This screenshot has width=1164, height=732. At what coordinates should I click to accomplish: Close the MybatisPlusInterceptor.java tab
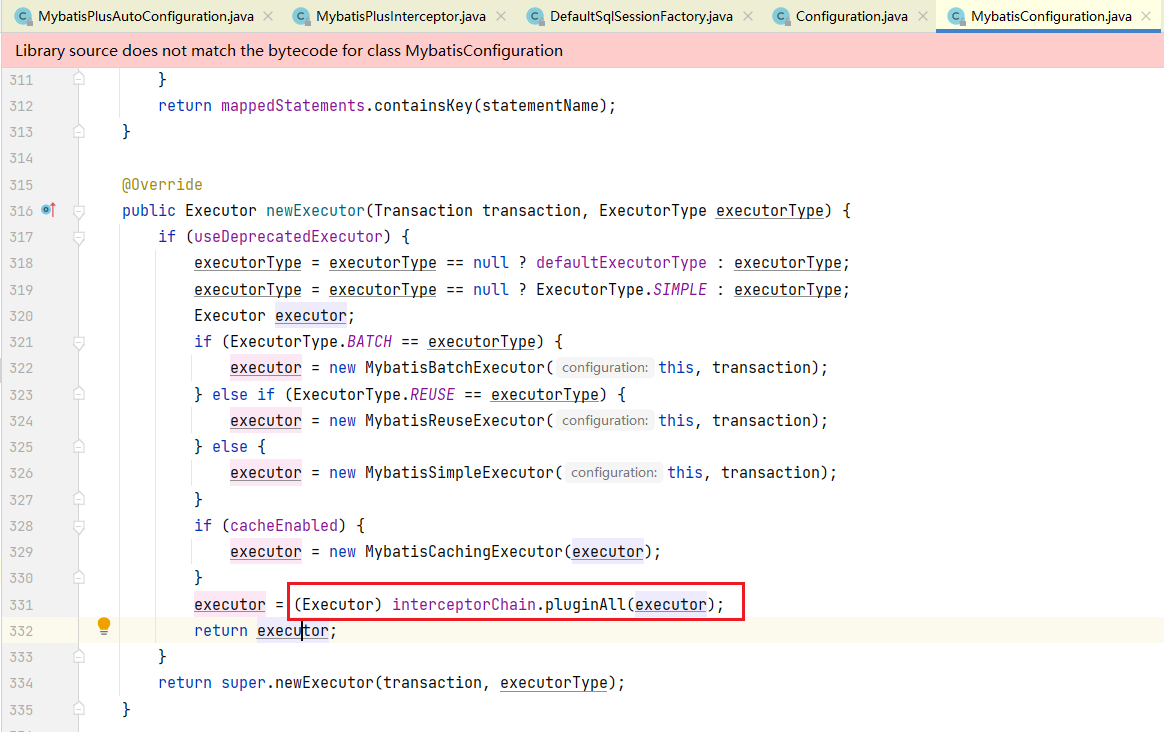coord(501,17)
